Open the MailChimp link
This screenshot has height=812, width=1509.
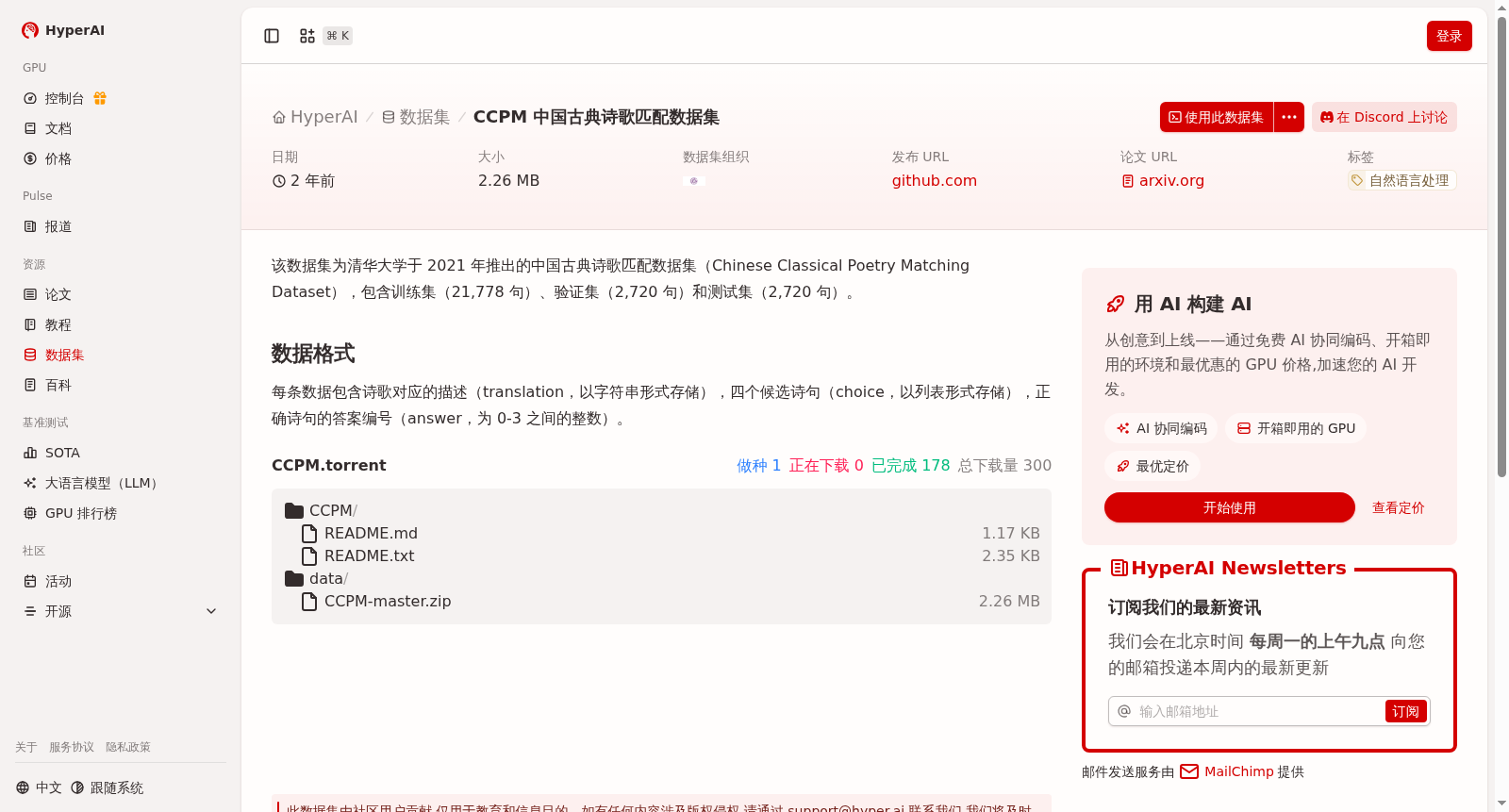click(1239, 771)
